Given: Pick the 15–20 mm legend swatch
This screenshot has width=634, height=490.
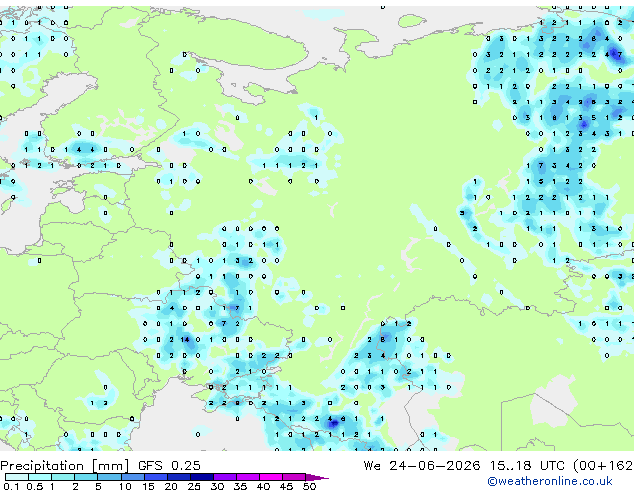Looking at the screenshot, I should (x=155, y=477).
